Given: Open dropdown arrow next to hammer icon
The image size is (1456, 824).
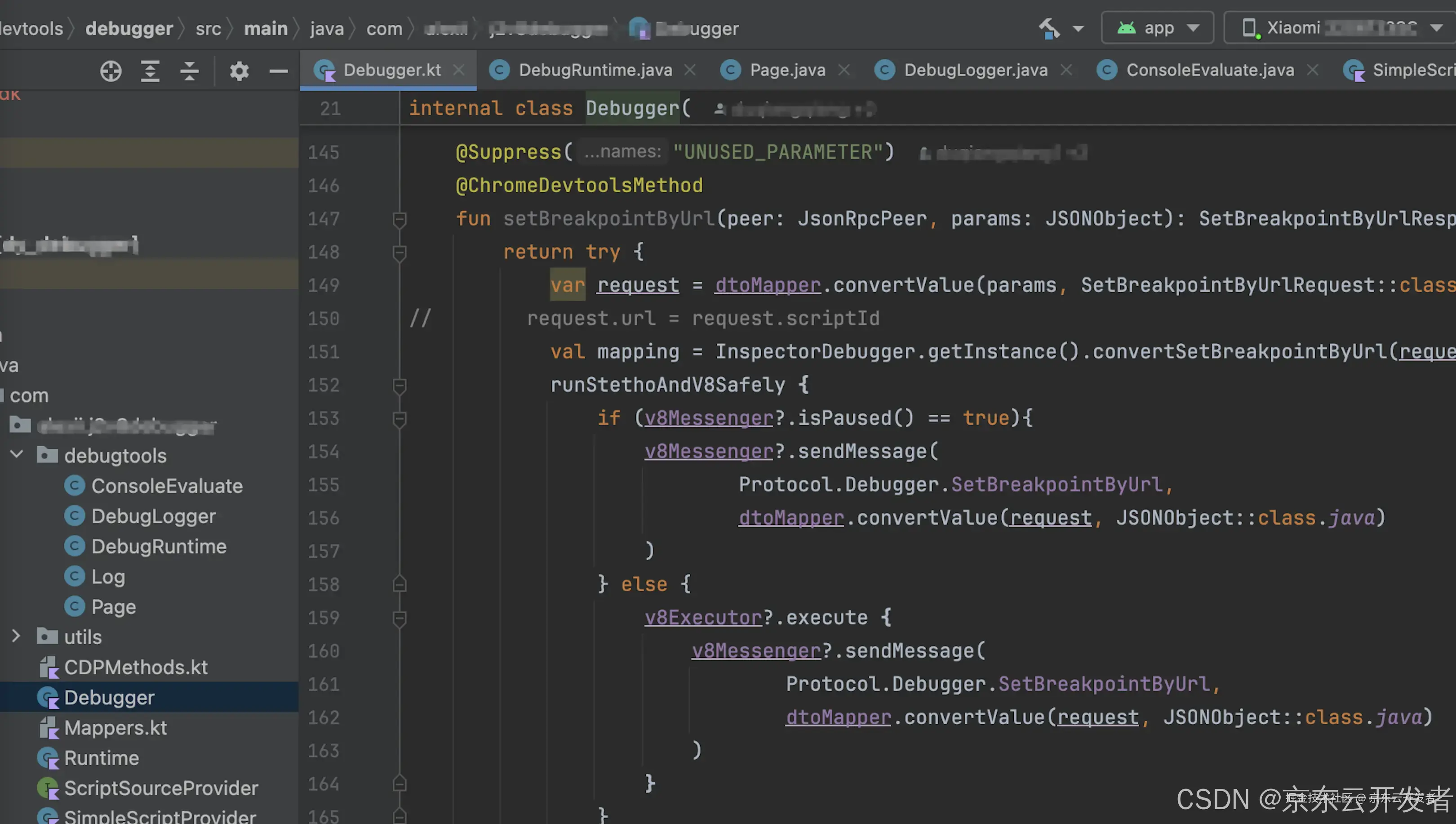Looking at the screenshot, I should click(x=1078, y=28).
